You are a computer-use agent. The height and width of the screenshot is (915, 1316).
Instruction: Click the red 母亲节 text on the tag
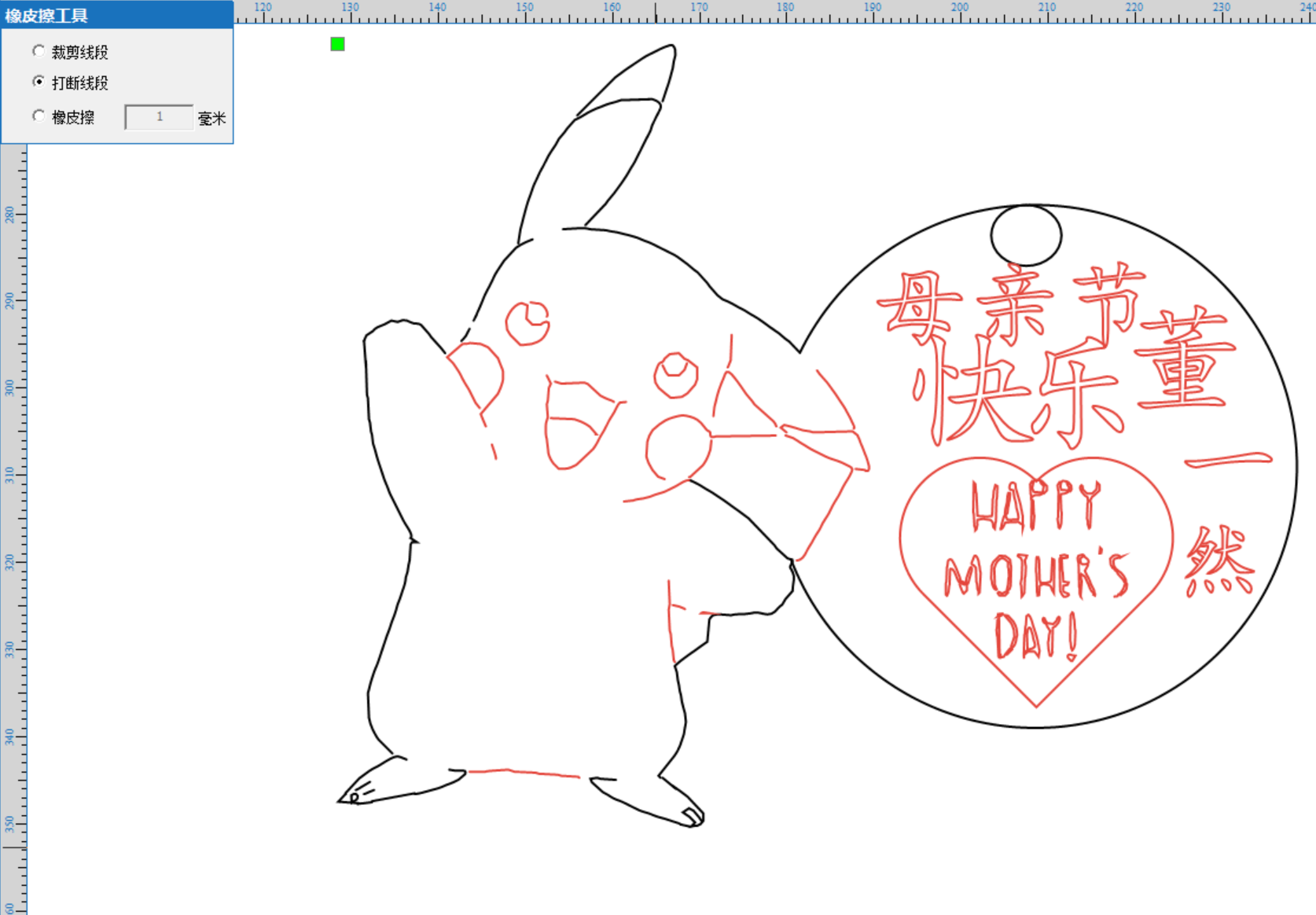tap(1012, 305)
